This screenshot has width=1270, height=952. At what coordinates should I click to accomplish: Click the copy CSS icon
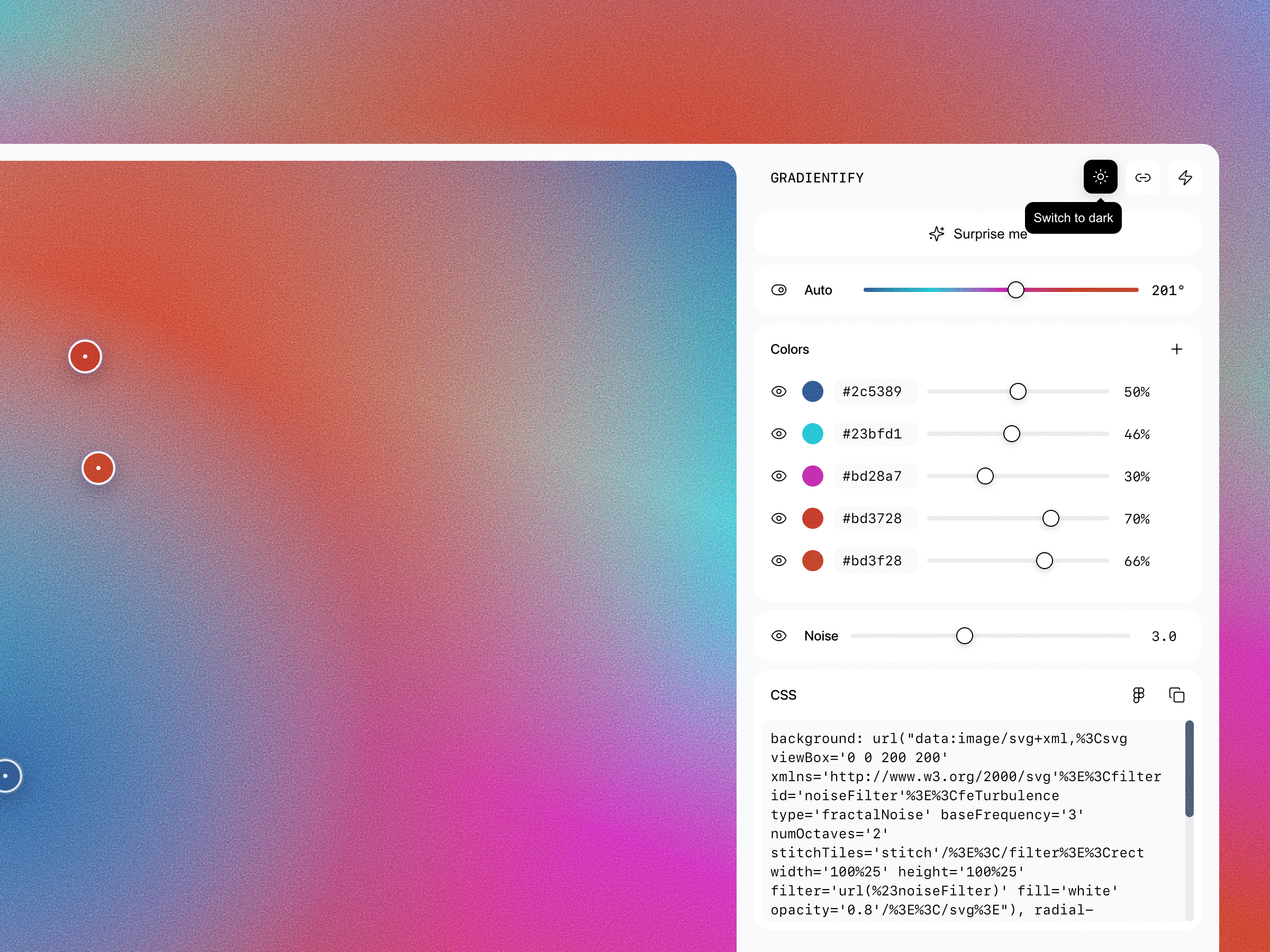(x=1176, y=695)
